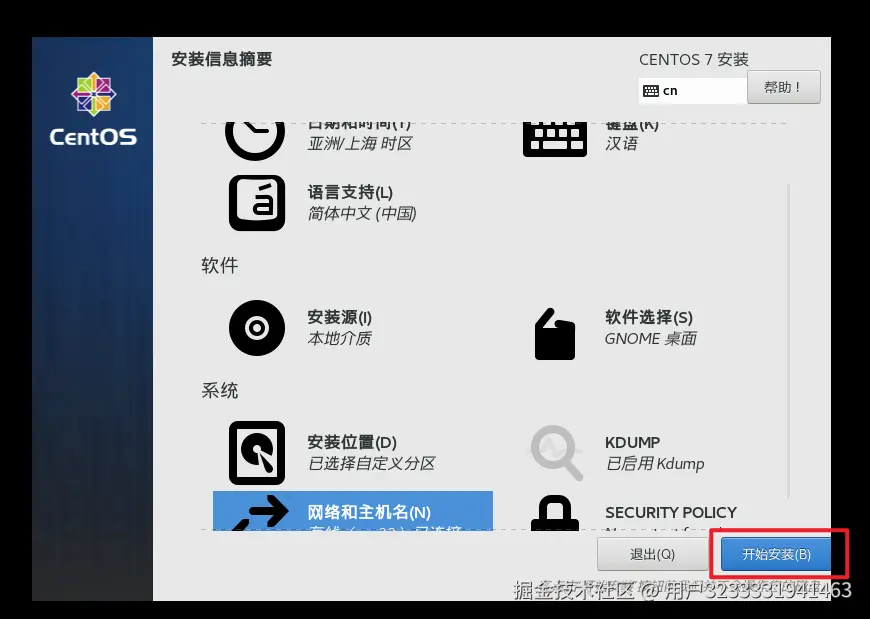
Task: Open keyboard layout settings icon
Action: pos(554,140)
